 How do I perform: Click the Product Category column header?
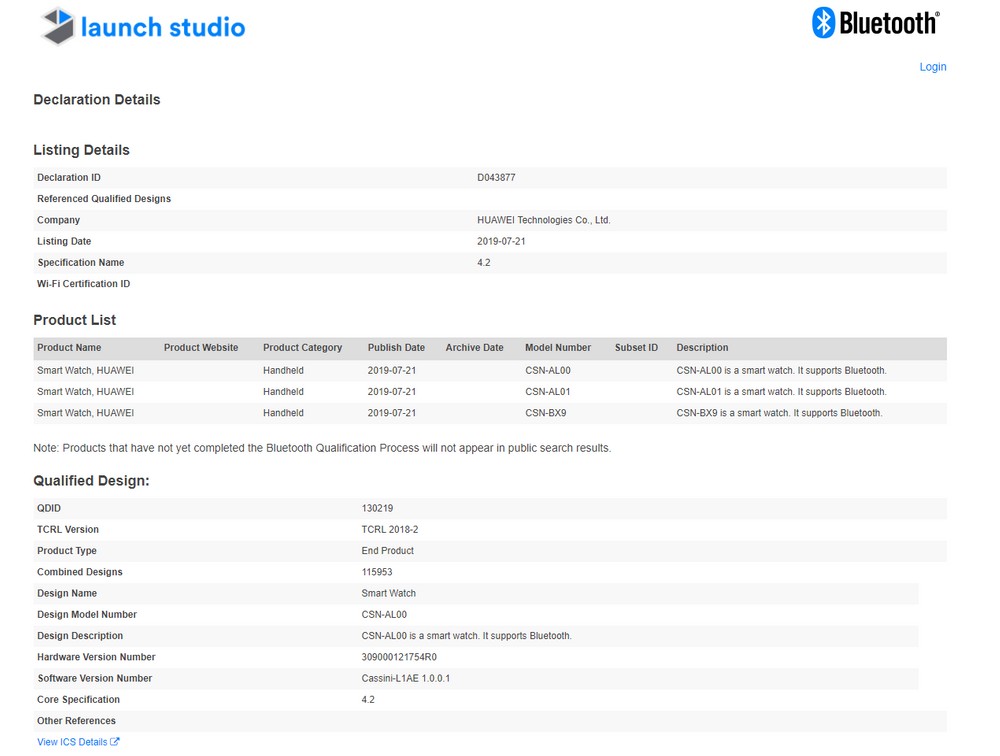click(302, 348)
